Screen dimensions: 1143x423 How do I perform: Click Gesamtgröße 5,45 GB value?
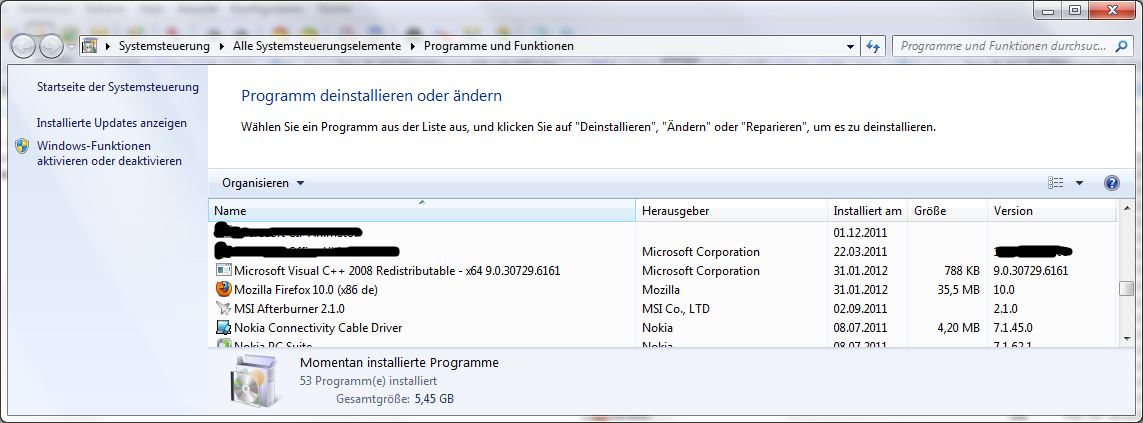(434, 399)
